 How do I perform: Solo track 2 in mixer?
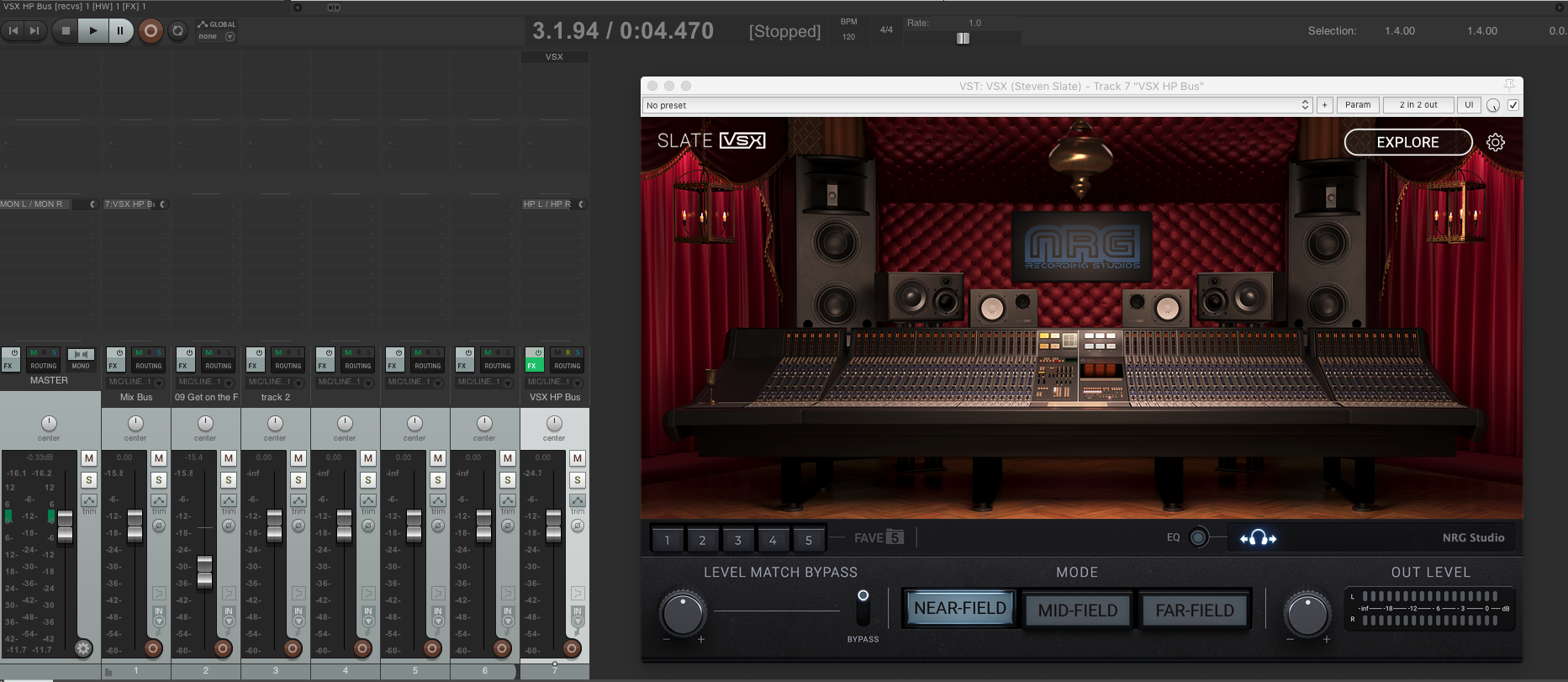298,479
